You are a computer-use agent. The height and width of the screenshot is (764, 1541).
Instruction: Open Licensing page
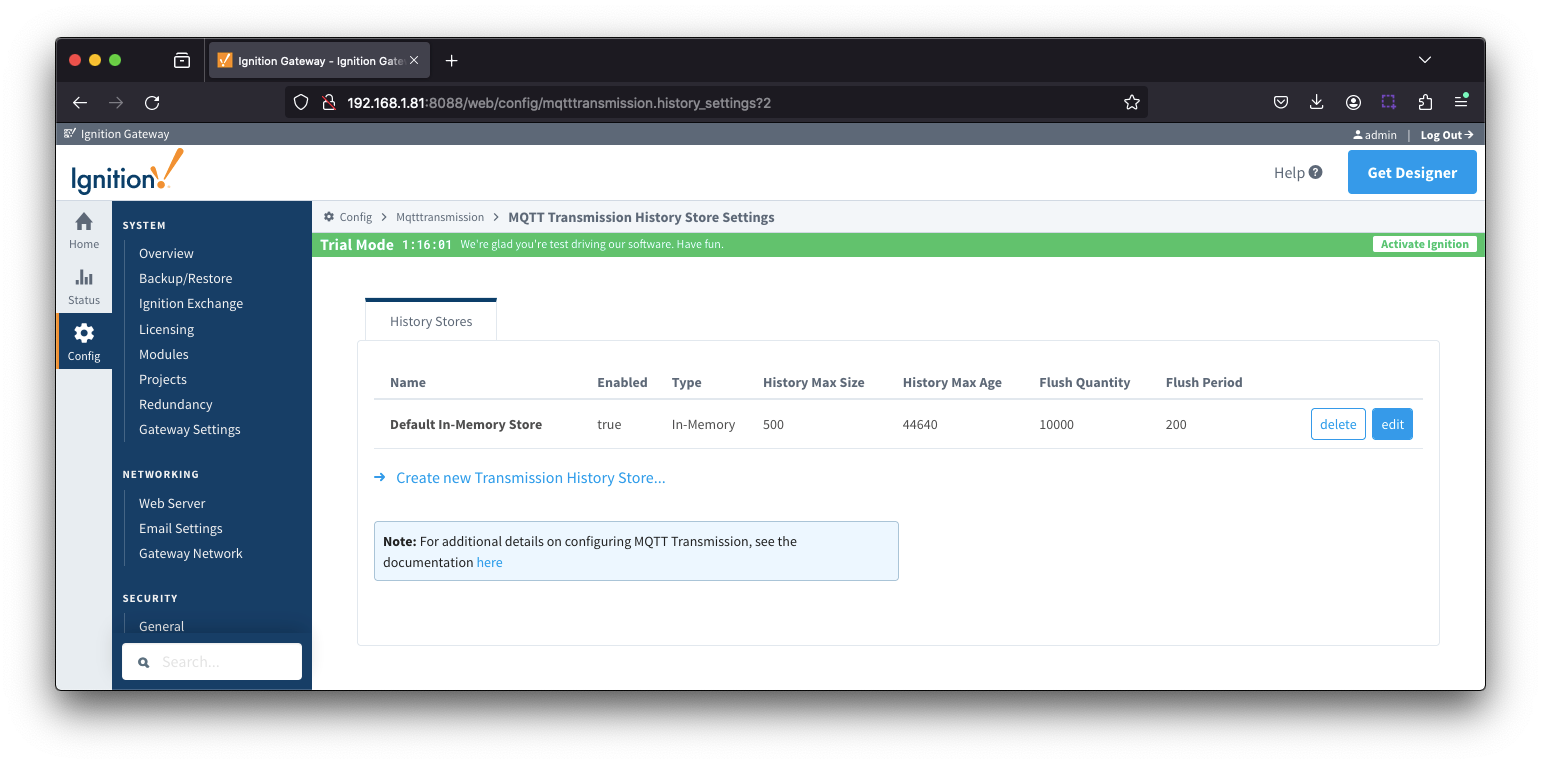tap(166, 330)
